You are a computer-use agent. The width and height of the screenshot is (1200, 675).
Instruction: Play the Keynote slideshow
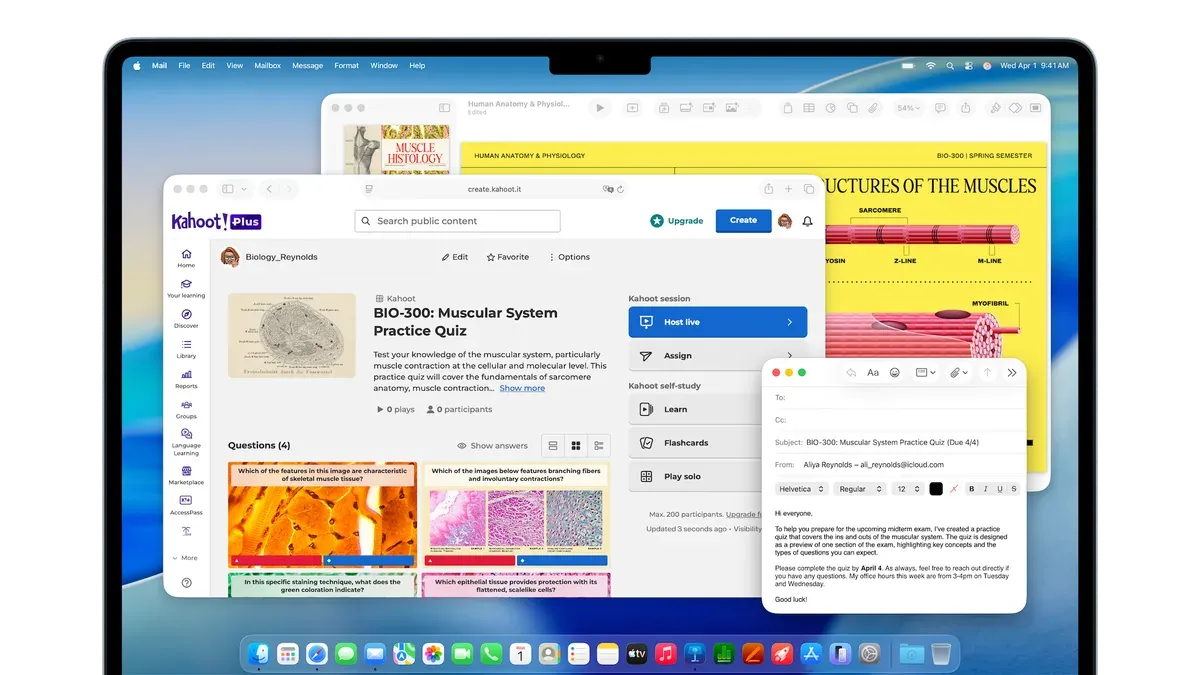600,107
